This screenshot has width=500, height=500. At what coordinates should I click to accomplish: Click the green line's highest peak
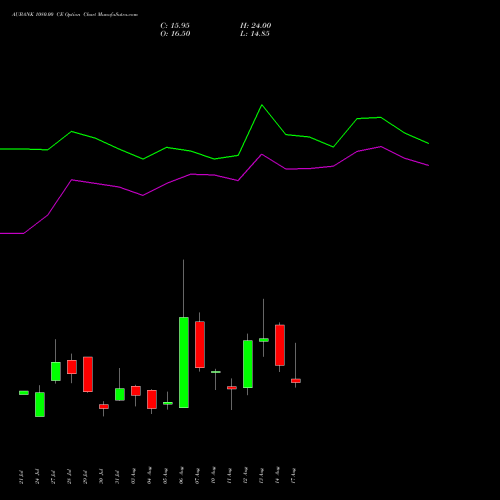[262, 105]
